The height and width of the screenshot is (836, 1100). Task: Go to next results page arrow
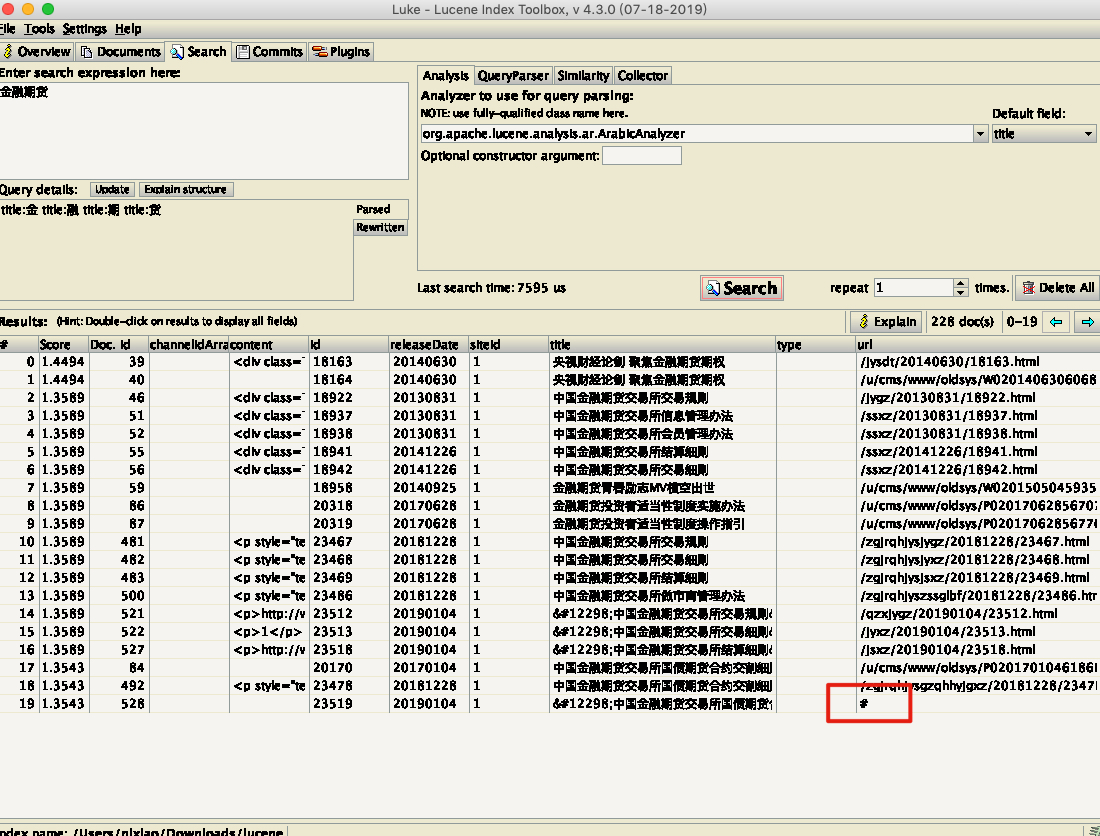(x=1088, y=321)
